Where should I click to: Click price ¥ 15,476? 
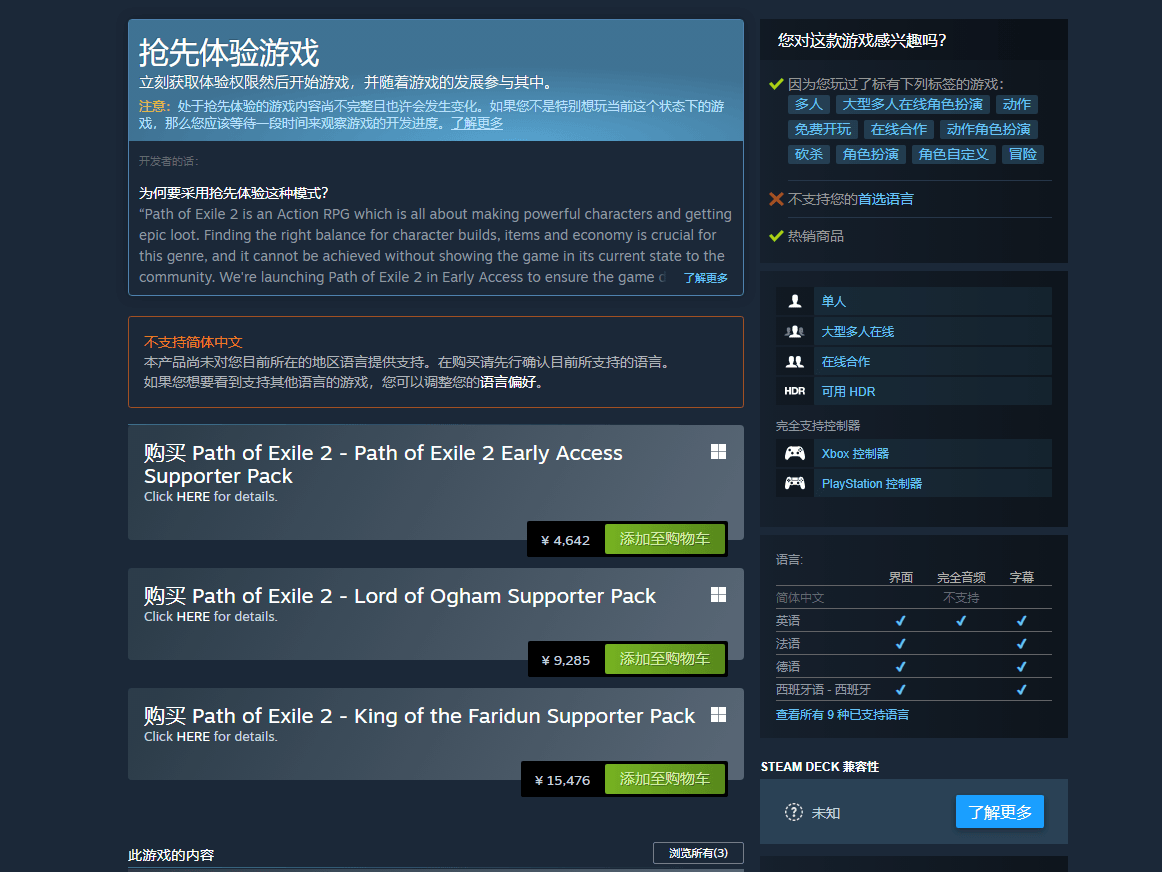(562, 780)
